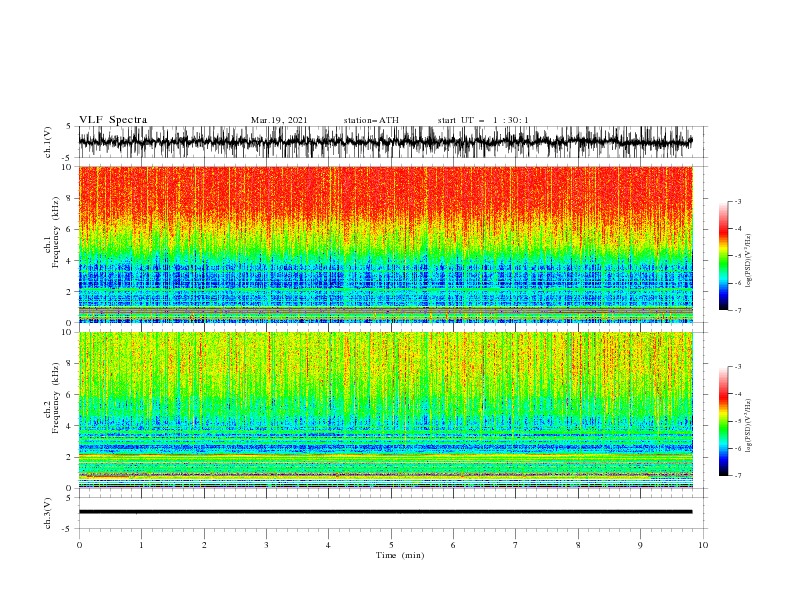Click the "-5" tick on the ch.1(V) axis
This screenshot has width=792, height=612.
click(68, 158)
